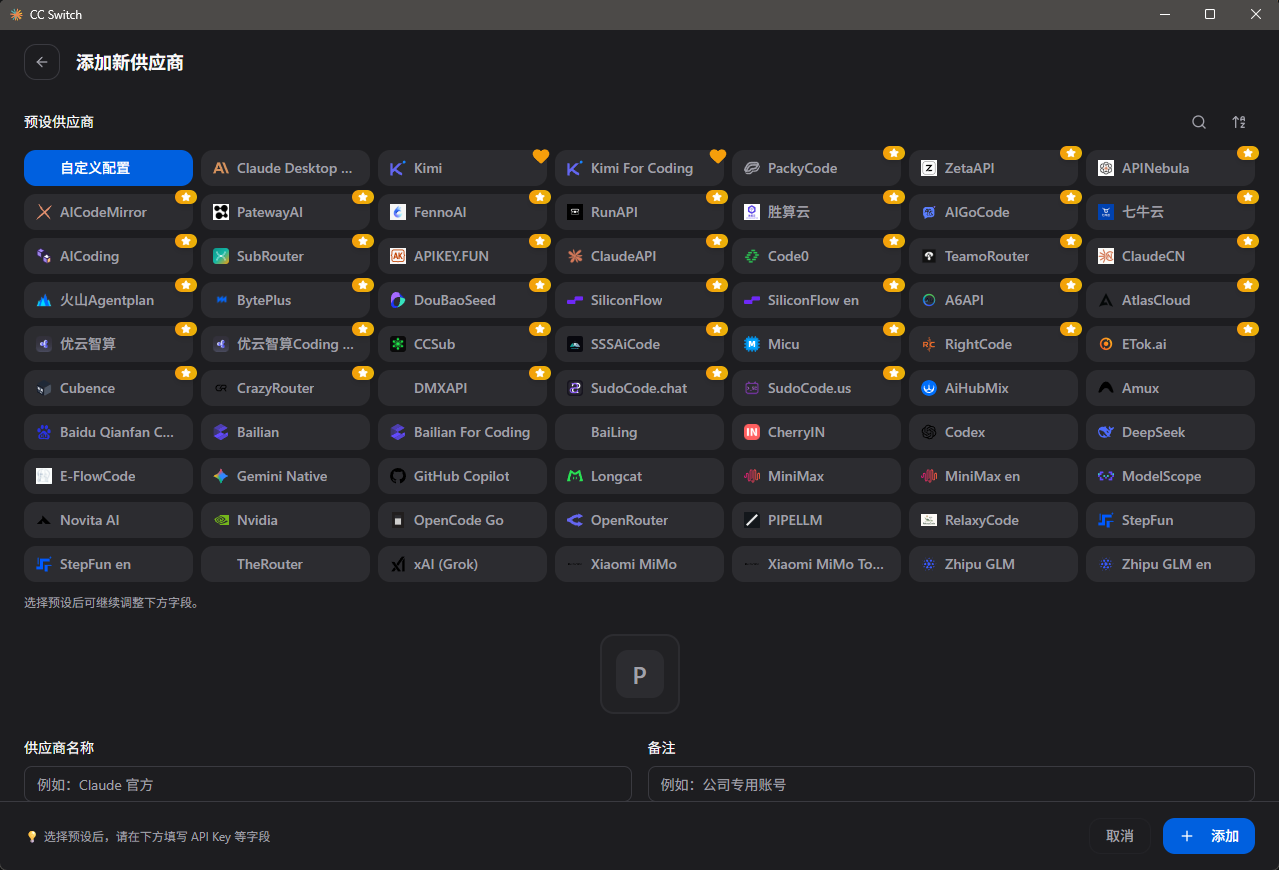Select the xAI (Grok) preset
Viewport: 1279px width, 870px height.
click(462, 564)
